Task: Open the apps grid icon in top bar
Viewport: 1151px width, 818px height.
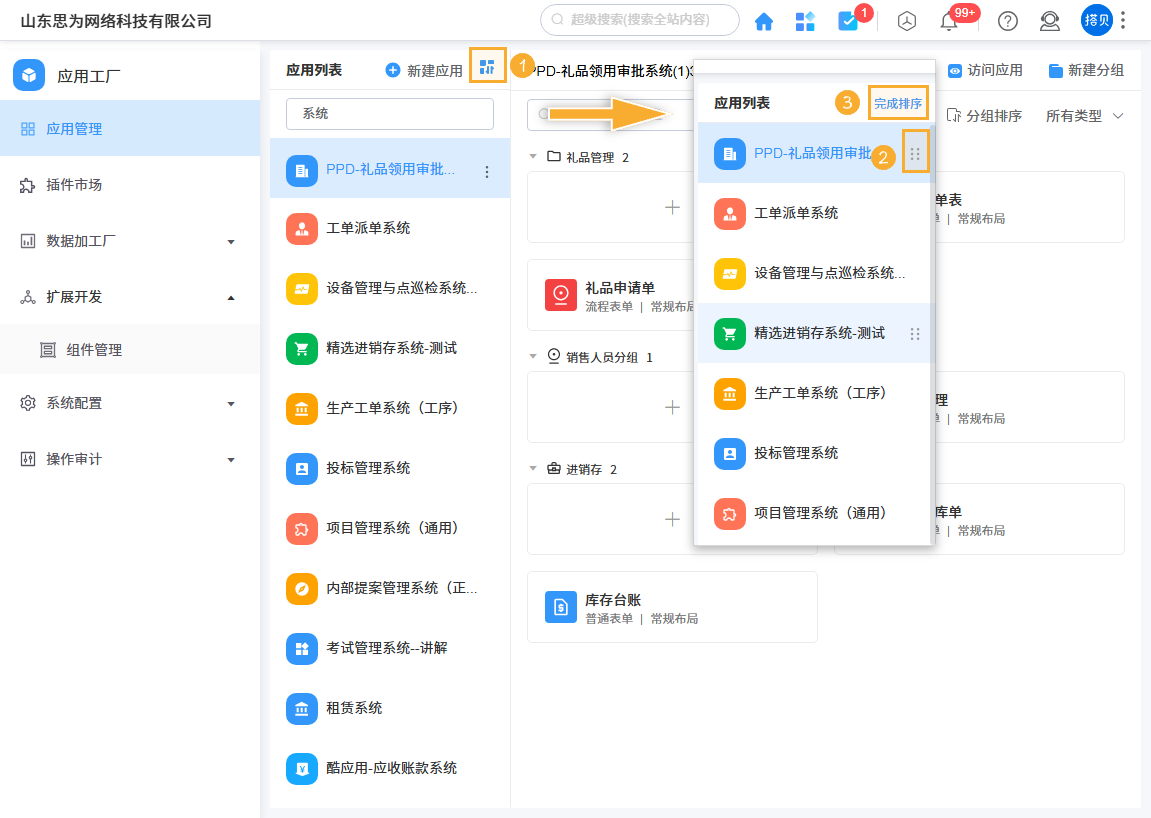Action: click(805, 20)
